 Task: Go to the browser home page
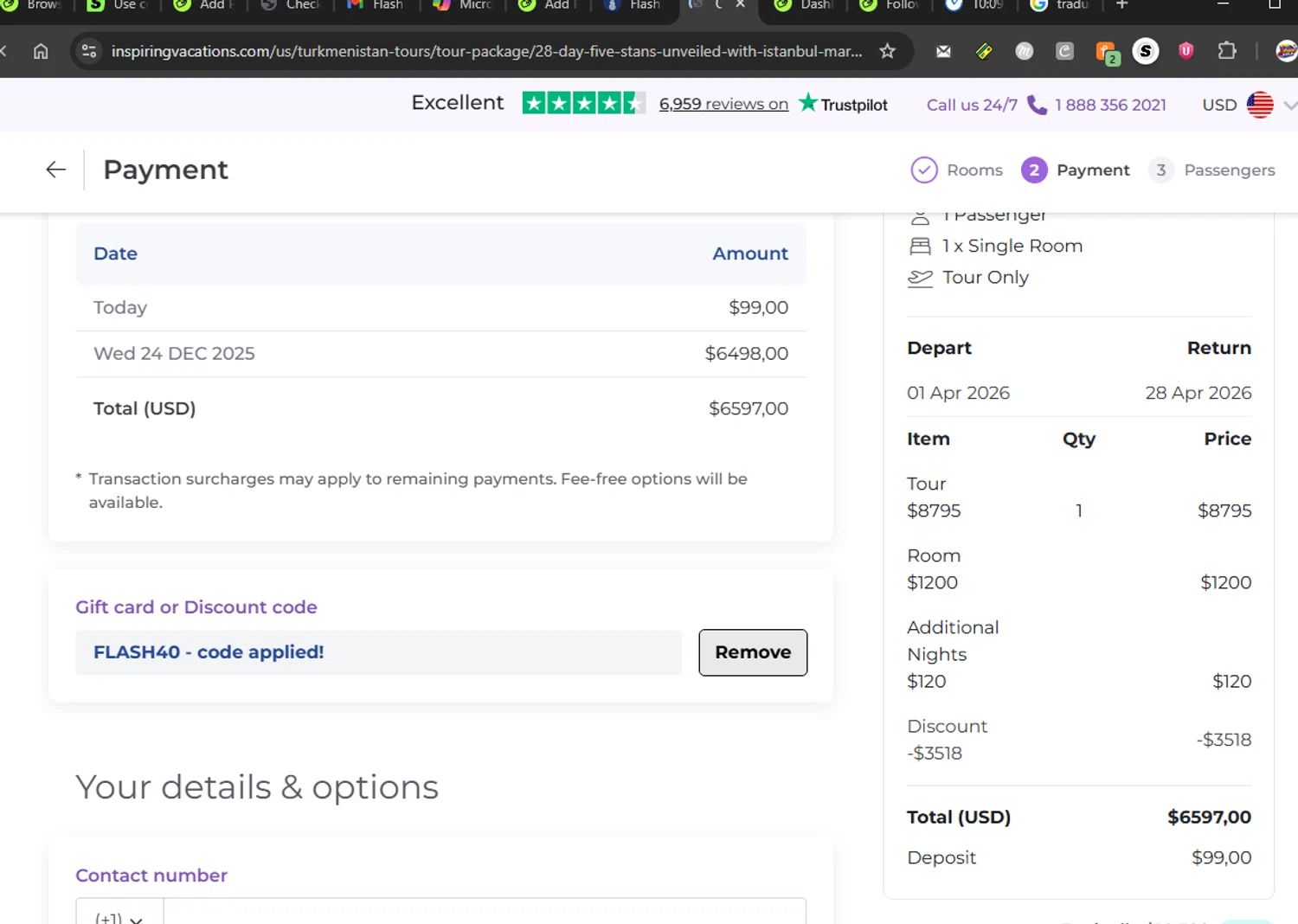click(x=41, y=51)
